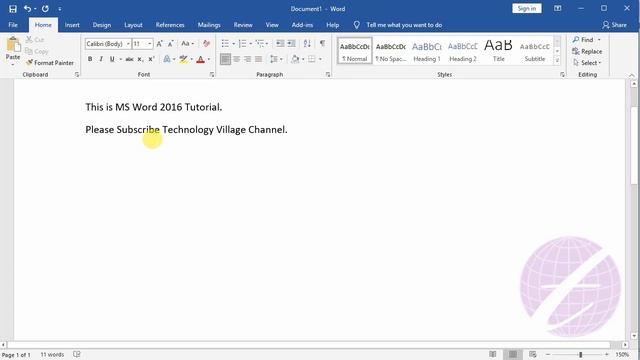
Task: Click the Redo/Repeat icon
Action: (45, 9)
